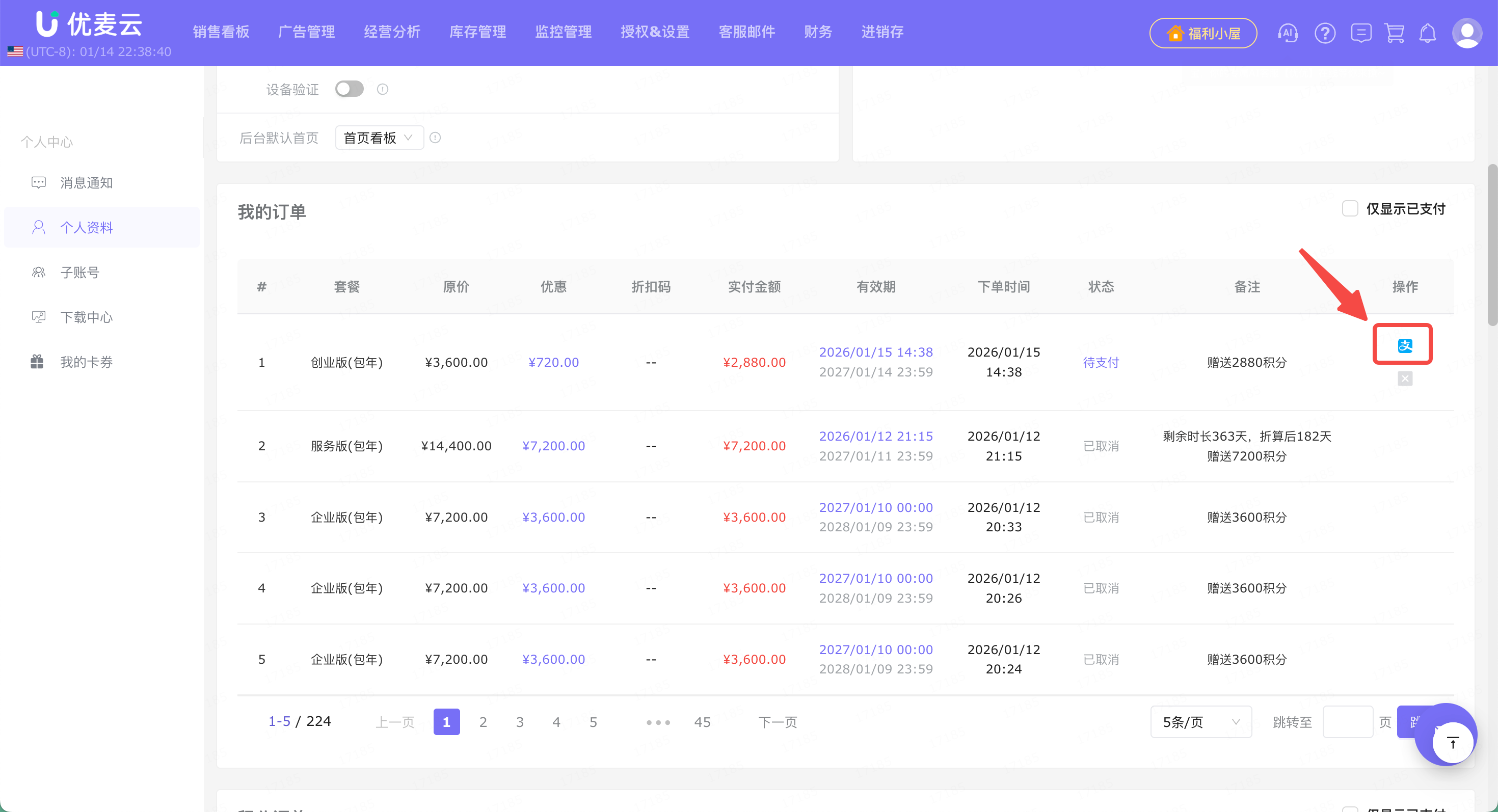Image resolution: width=1498 pixels, height=812 pixels.
Task: Click the message feedback icon in header
Action: (1361, 33)
